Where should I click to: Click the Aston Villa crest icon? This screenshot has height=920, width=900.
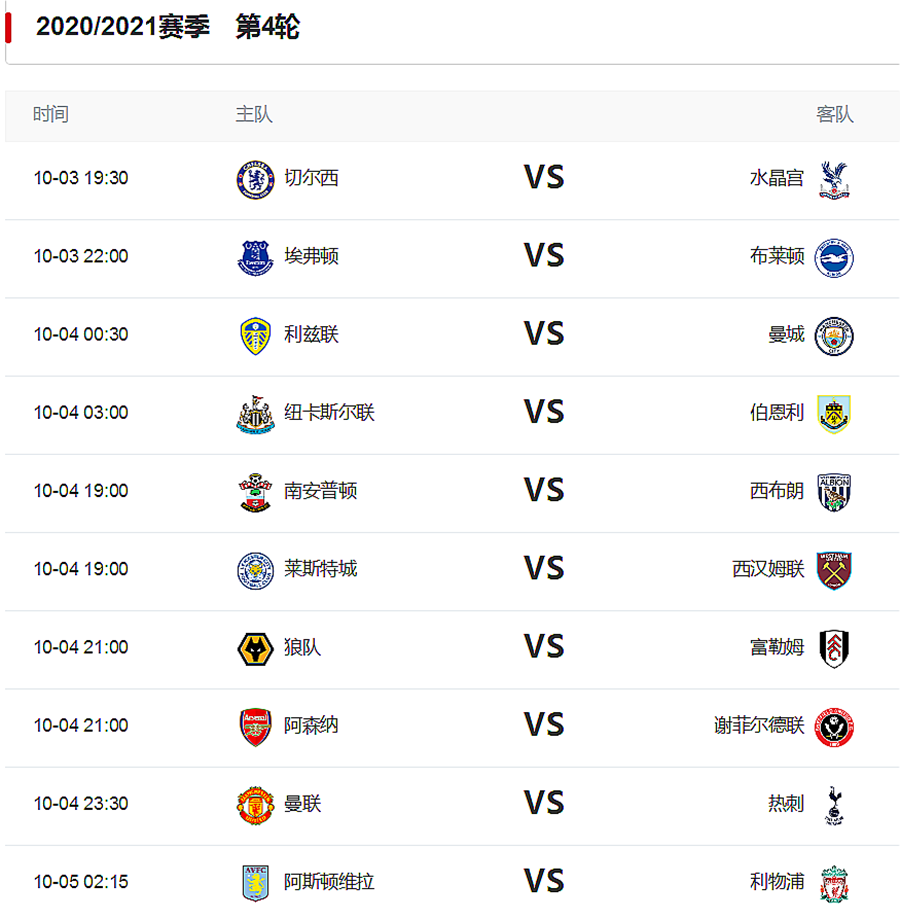254,883
